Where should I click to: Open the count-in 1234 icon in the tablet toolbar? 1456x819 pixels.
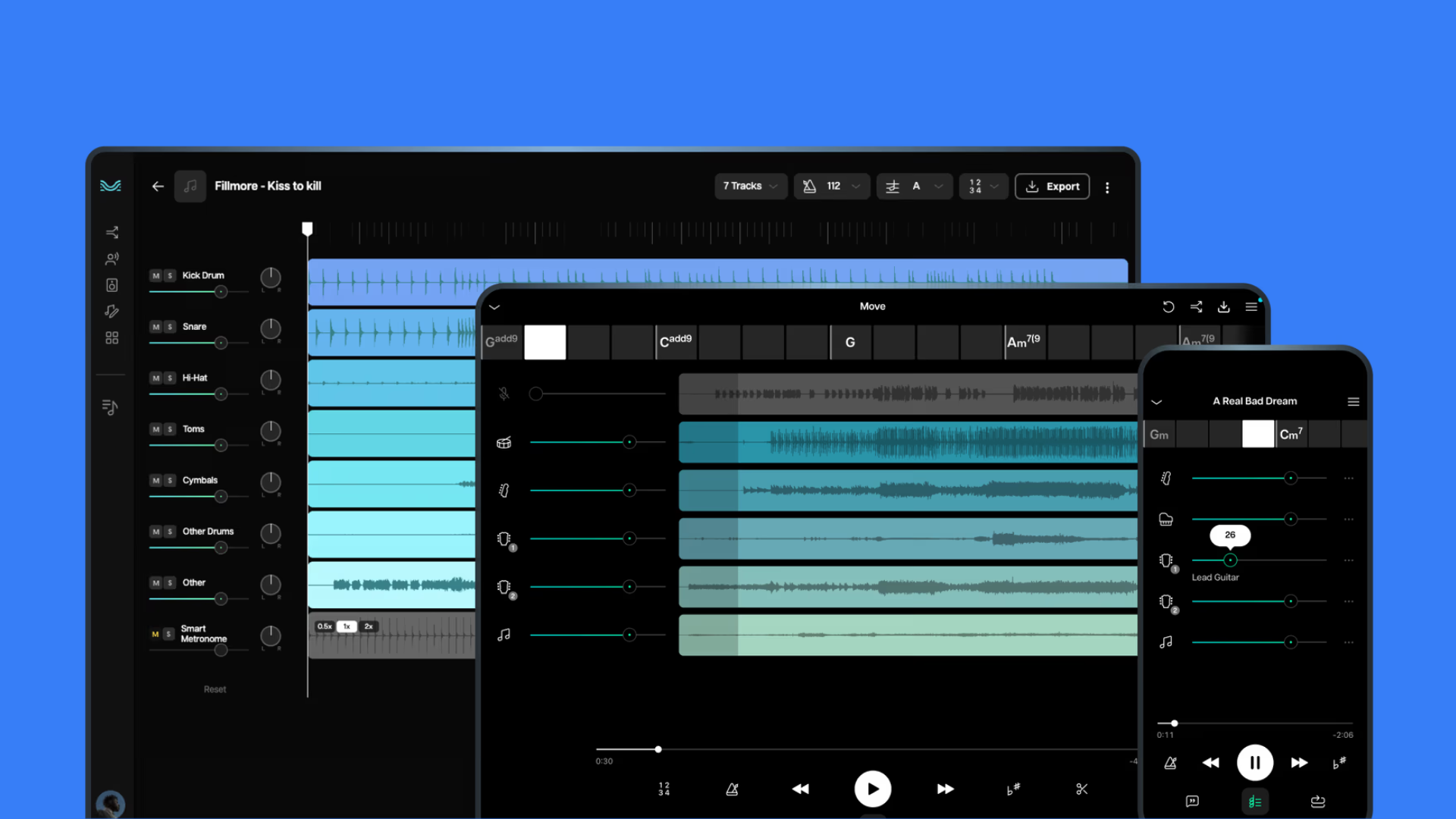(664, 789)
